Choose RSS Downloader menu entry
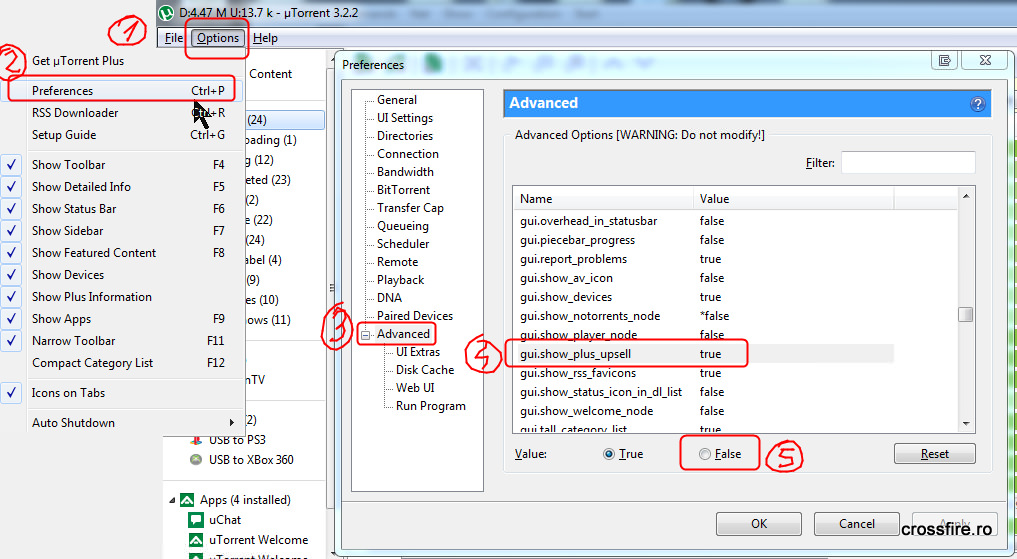This screenshot has height=559, width=1017. [x=121, y=113]
